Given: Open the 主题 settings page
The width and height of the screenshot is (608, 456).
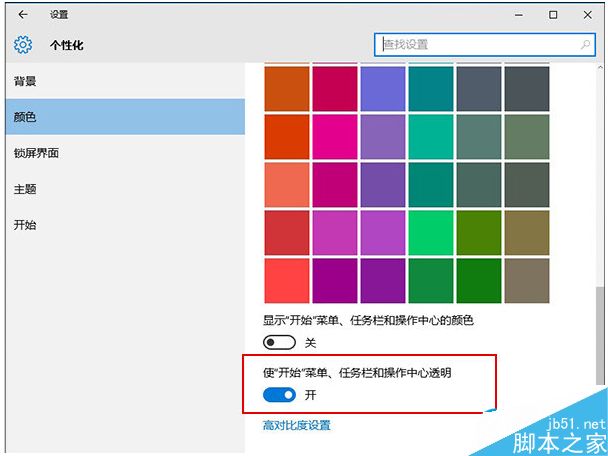Looking at the screenshot, I should [125, 189].
